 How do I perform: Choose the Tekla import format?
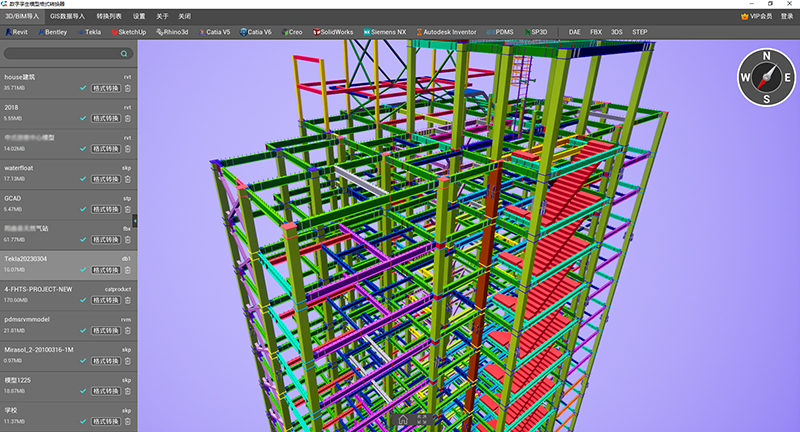[x=89, y=32]
